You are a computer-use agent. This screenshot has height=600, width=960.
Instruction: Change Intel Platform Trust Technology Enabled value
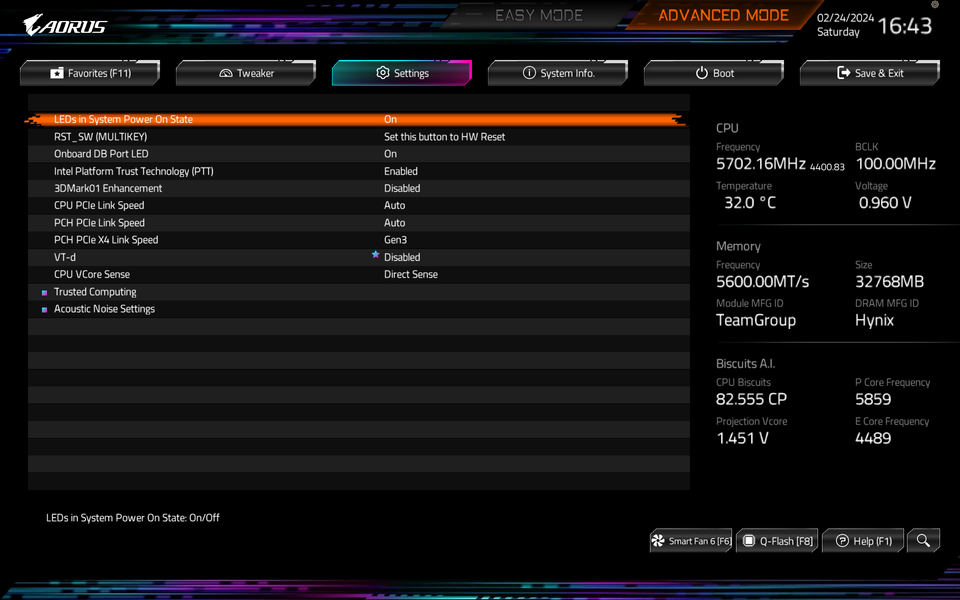[401, 171]
